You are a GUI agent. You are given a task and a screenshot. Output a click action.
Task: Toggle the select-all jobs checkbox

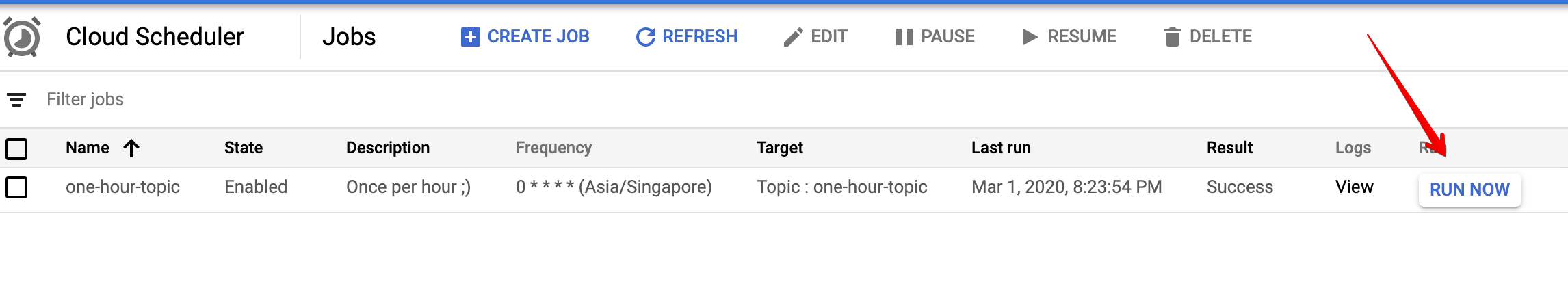point(16,148)
